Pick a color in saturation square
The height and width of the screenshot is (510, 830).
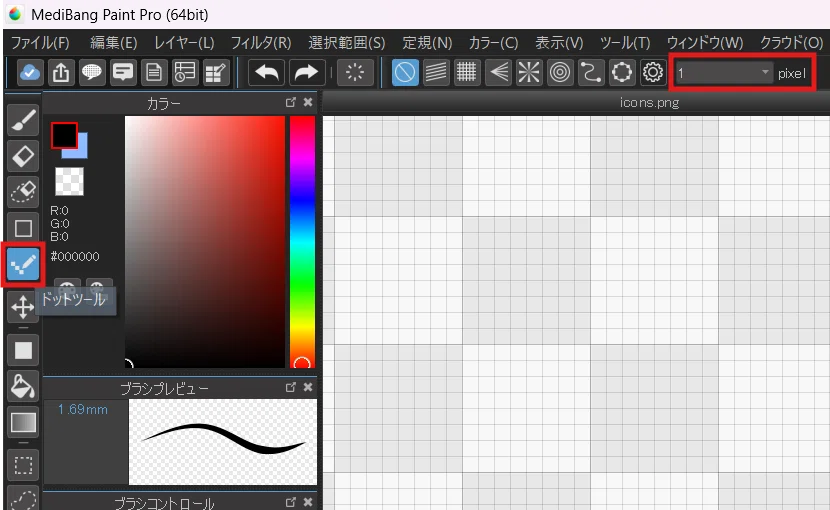pyautogui.click(x=205, y=241)
